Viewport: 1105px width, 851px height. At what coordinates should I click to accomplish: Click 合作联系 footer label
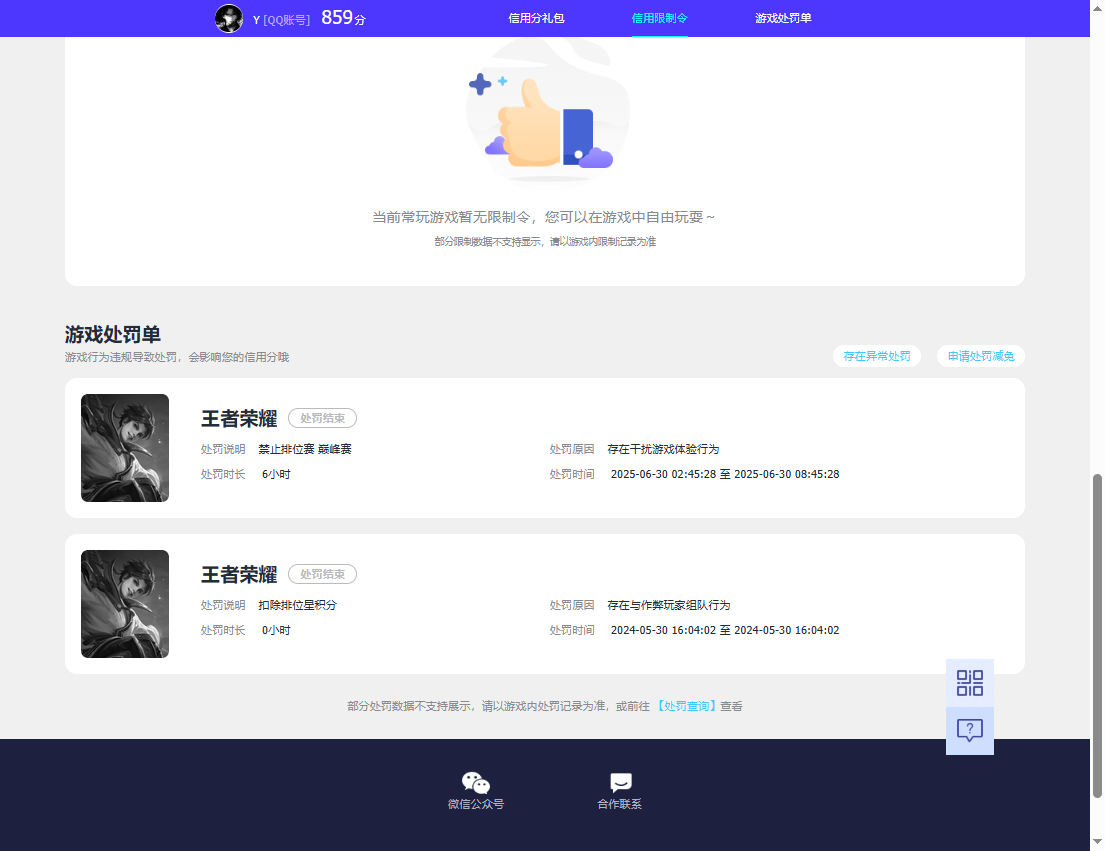point(619,804)
